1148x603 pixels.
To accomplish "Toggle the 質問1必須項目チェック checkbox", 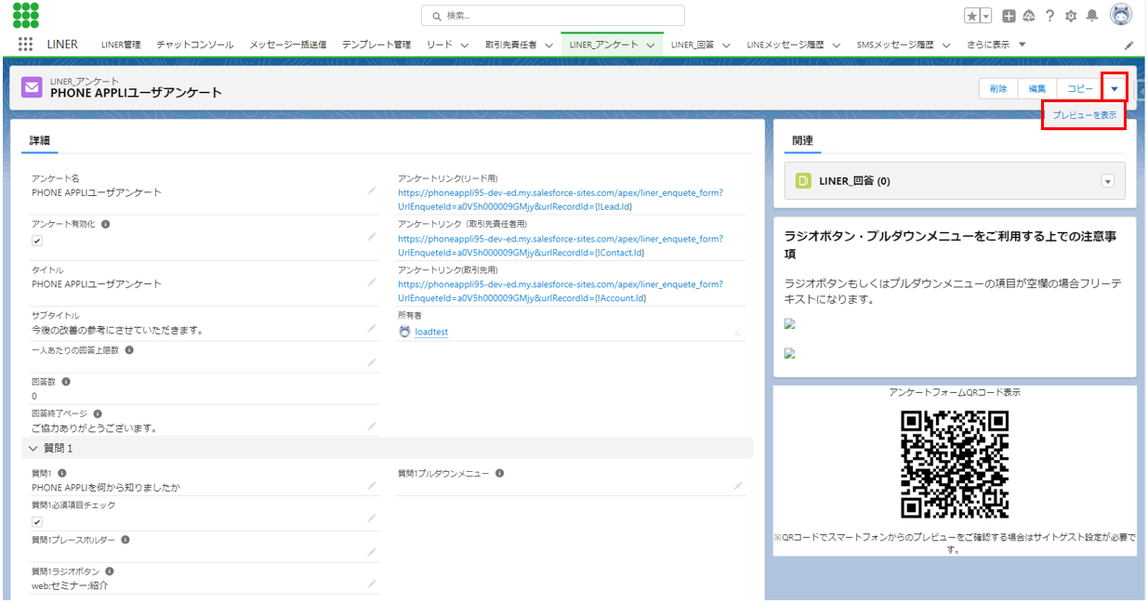I will [37, 522].
